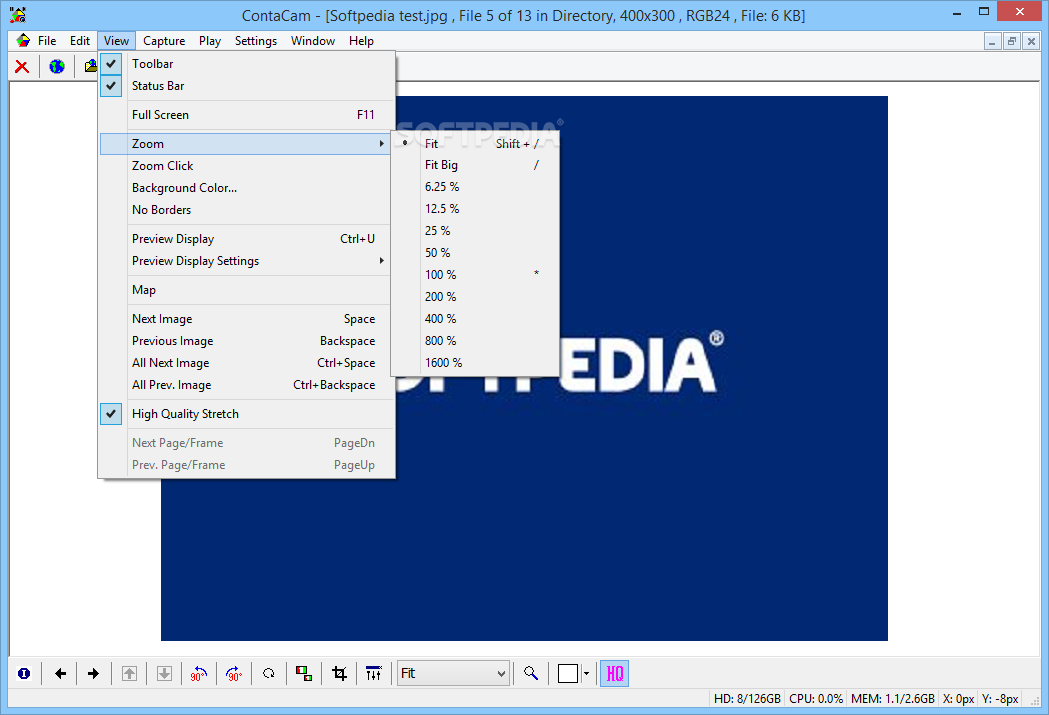The image size is (1049, 715).
Task: Open the Help menu
Action: pyautogui.click(x=361, y=41)
